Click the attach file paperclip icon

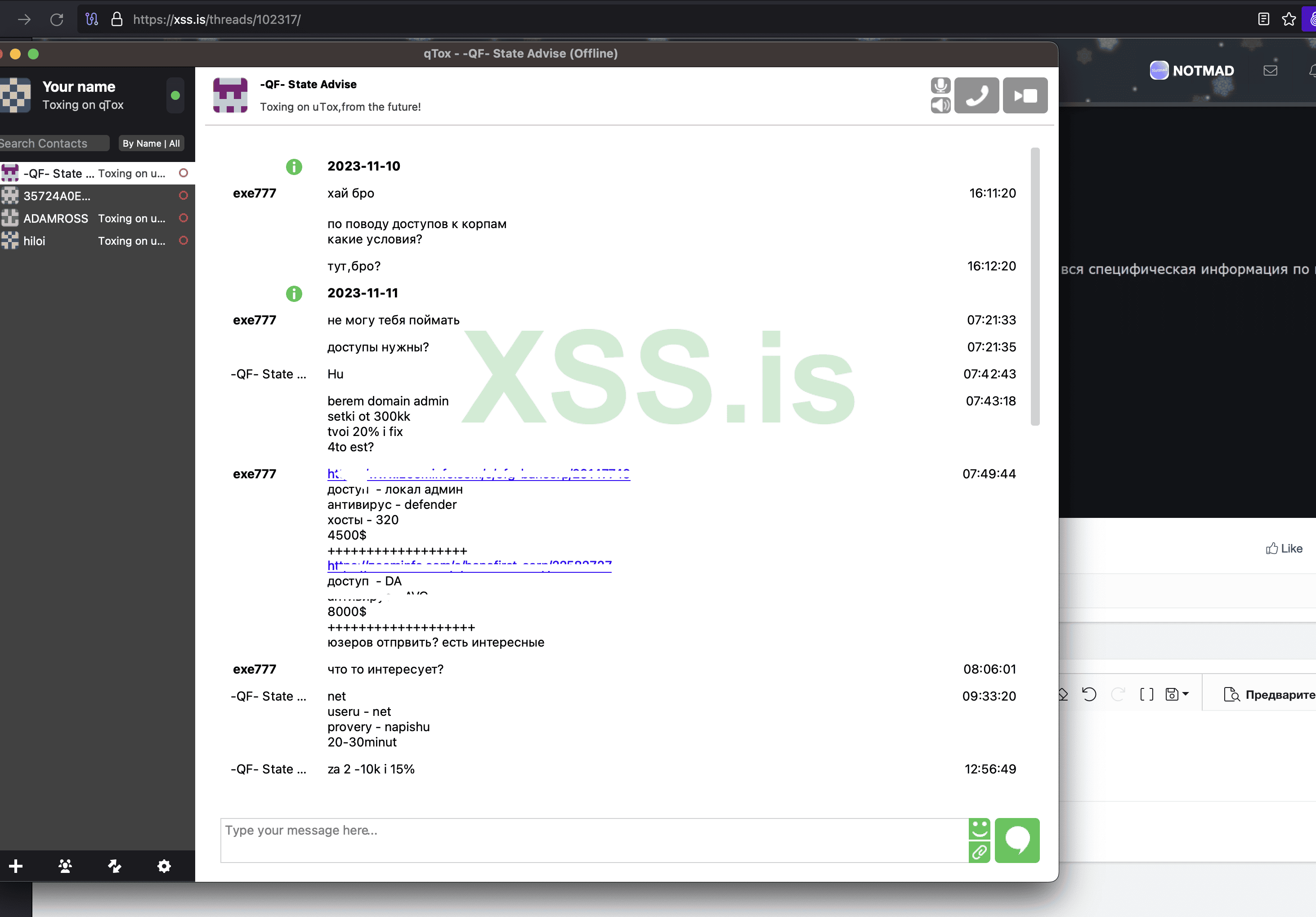click(979, 852)
